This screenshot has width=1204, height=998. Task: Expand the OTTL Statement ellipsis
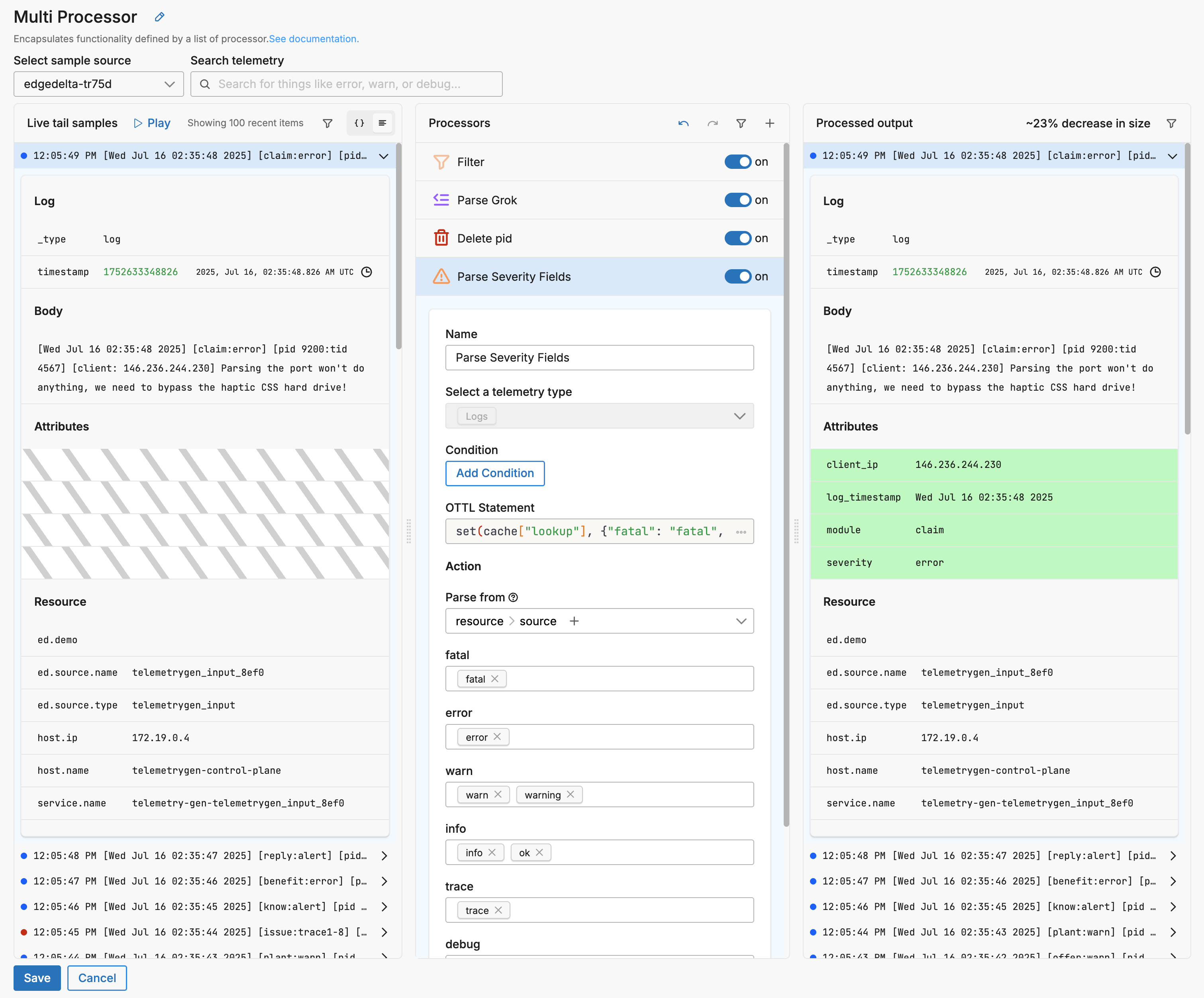[x=741, y=532]
